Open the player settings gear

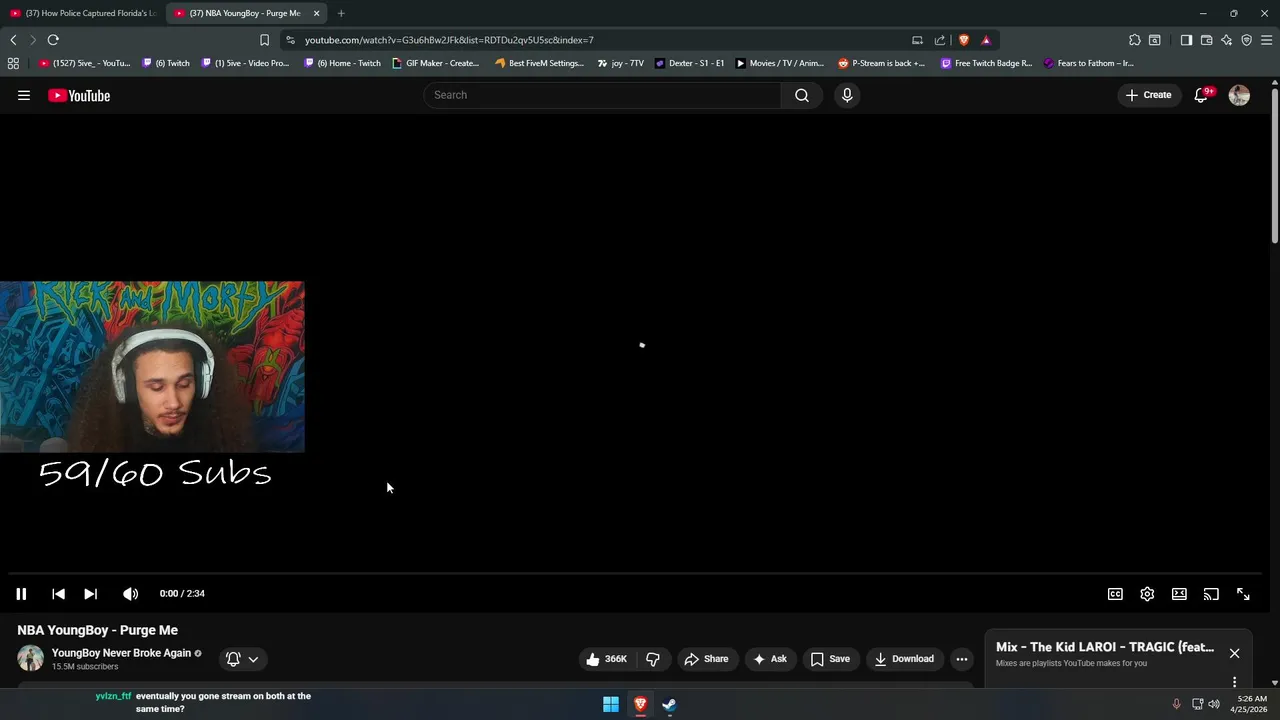tap(1147, 594)
